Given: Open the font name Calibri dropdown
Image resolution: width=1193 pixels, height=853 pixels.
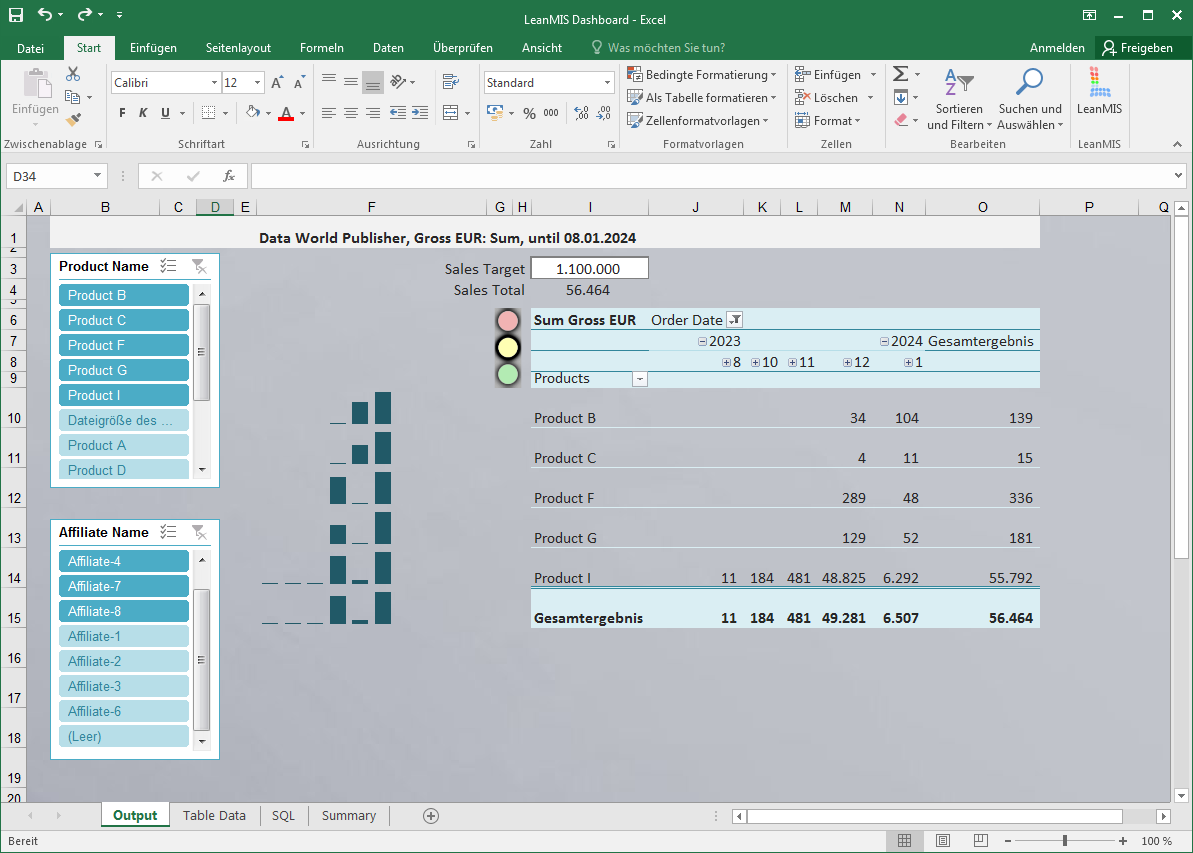Looking at the screenshot, I should tap(214, 83).
